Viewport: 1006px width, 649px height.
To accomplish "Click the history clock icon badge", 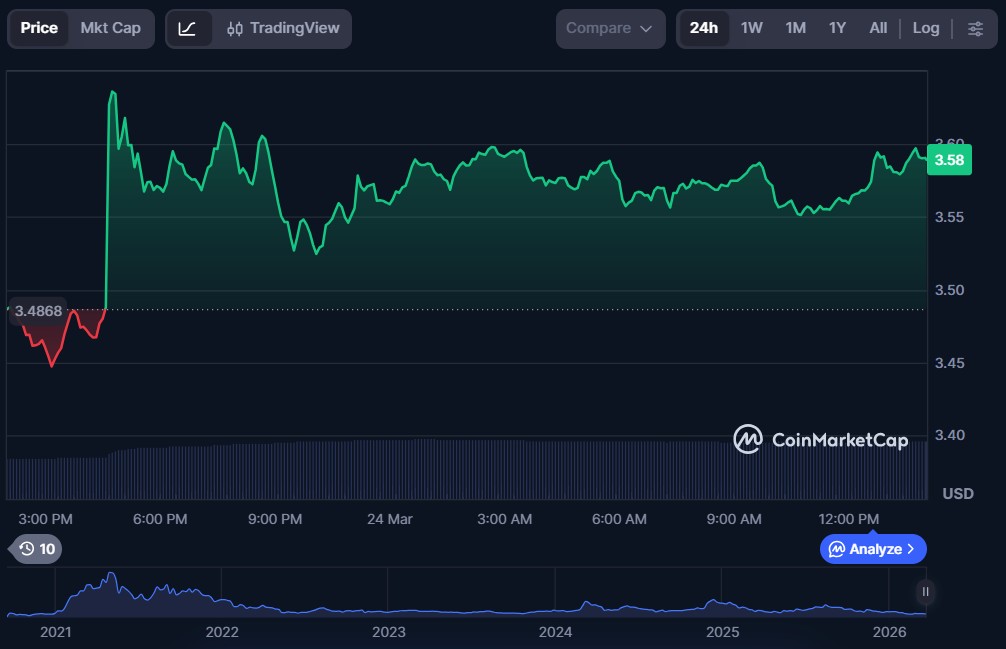I will tap(36, 549).
